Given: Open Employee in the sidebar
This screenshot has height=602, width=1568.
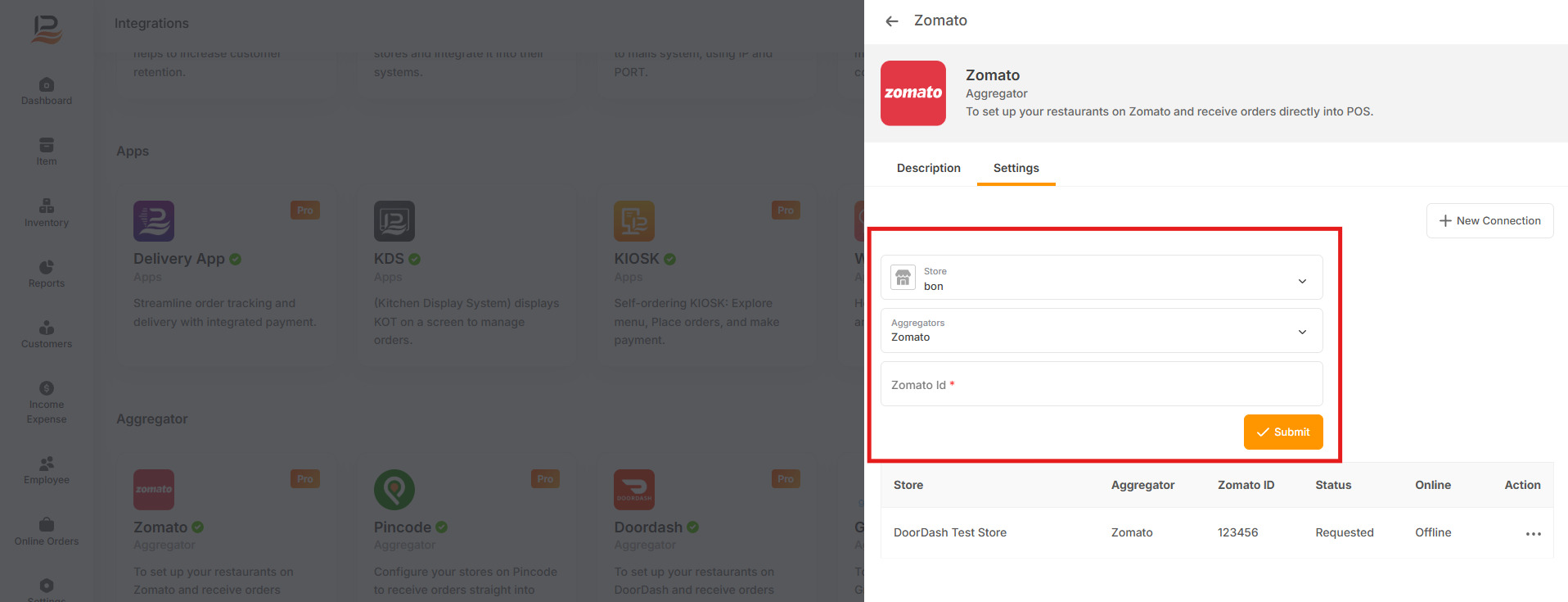Looking at the screenshot, I should tap(47, 470).
